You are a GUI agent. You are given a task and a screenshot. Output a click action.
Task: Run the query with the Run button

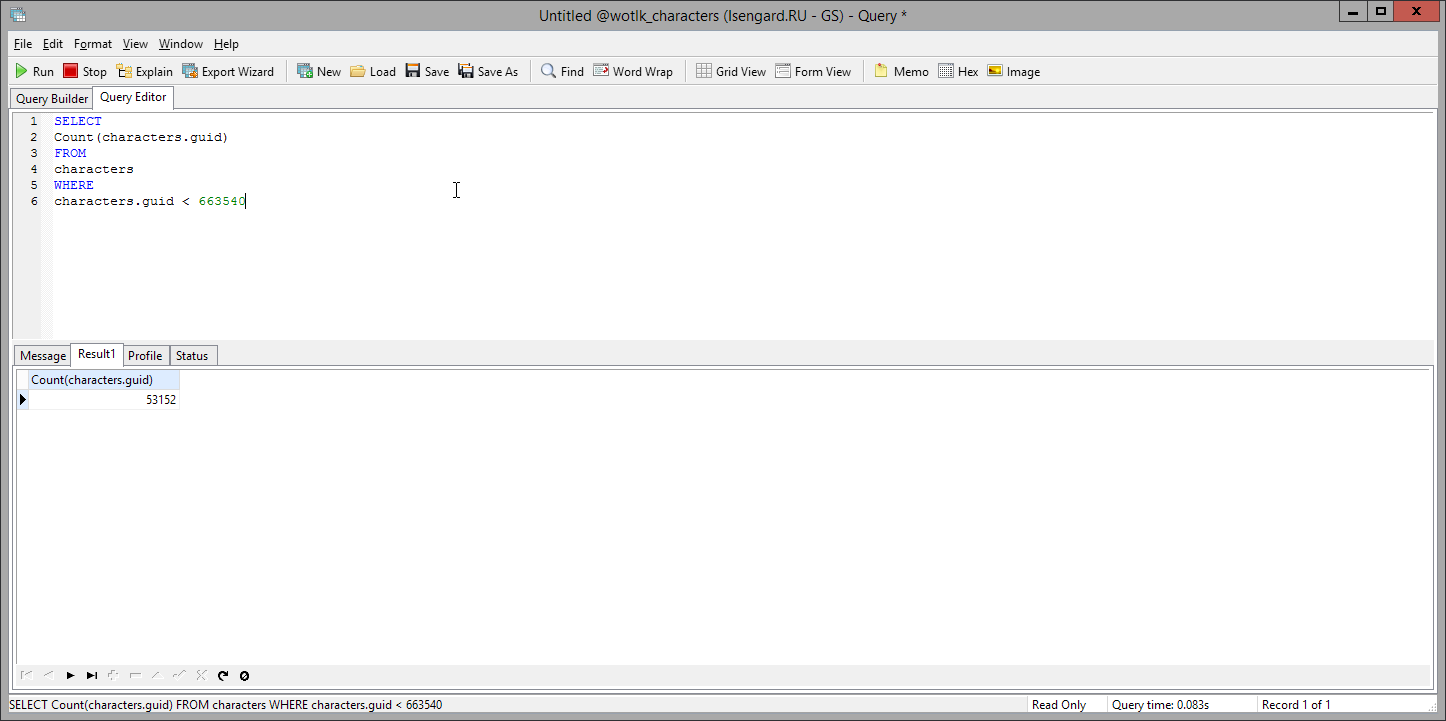[x=34, y=71]
